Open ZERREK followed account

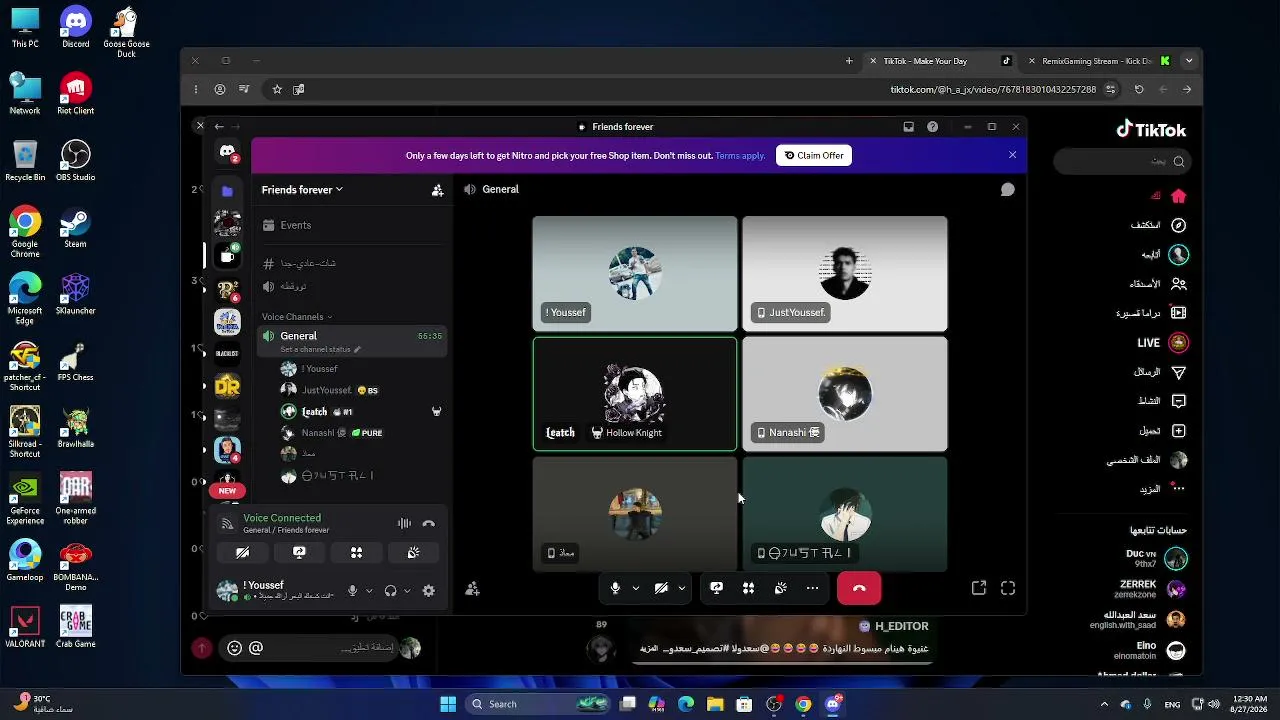coord(1151,589)
